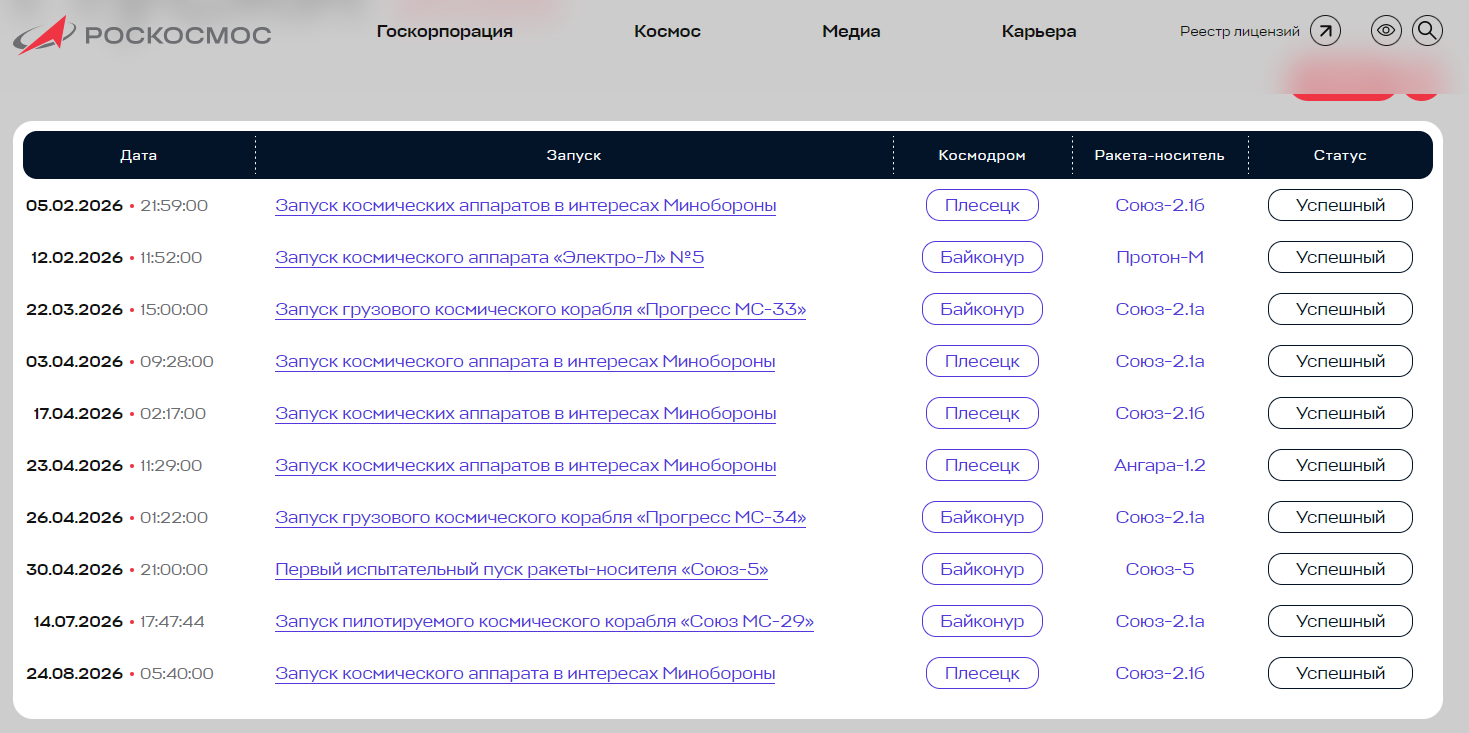Click the Байконур button in the 22.03.2026 row
Viewport: 1469px width, 733px height.
982,309
